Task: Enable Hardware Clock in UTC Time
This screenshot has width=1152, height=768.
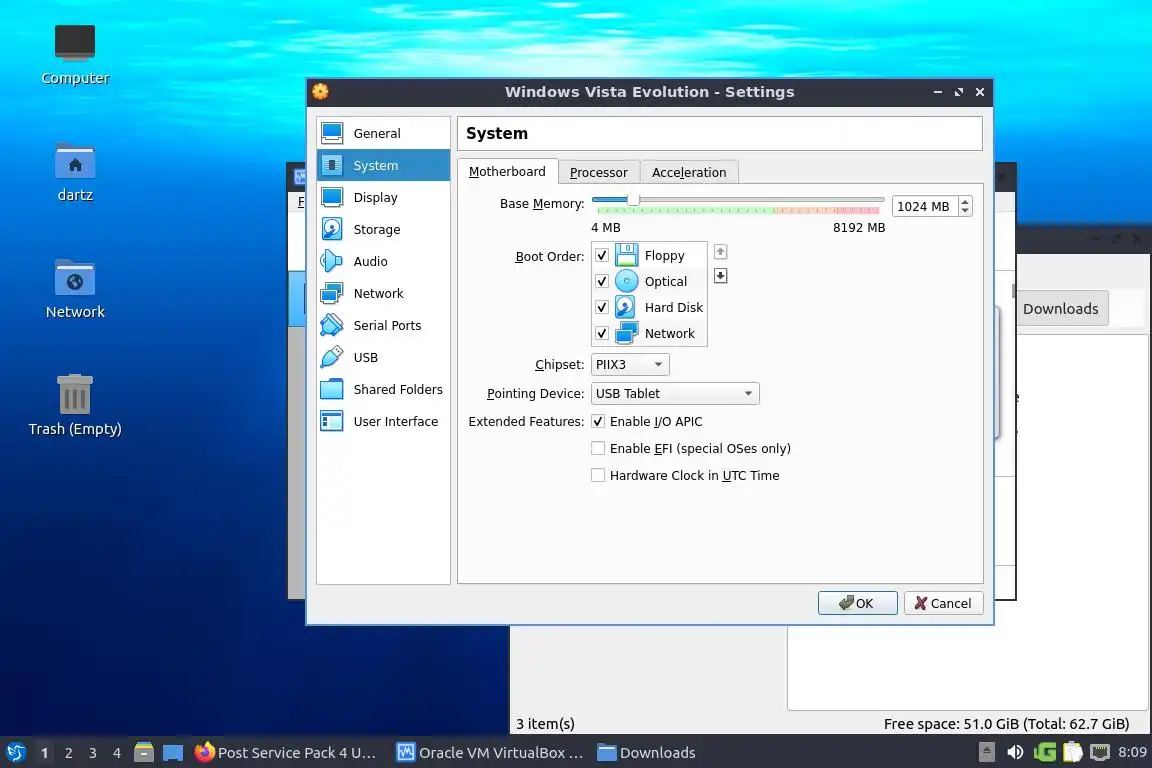Action: coord(598,475)
